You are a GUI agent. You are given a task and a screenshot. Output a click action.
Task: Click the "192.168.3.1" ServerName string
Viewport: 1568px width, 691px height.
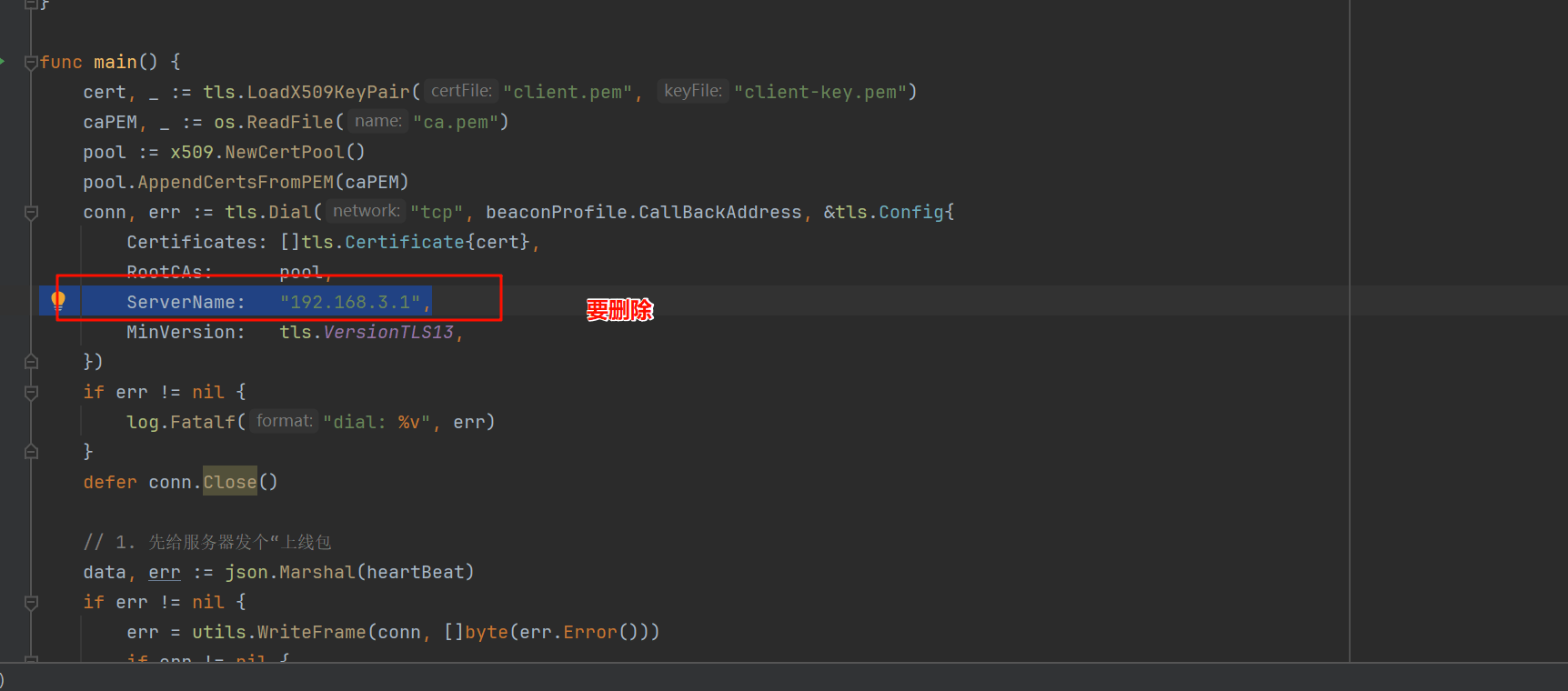click(x=350, y=302)
